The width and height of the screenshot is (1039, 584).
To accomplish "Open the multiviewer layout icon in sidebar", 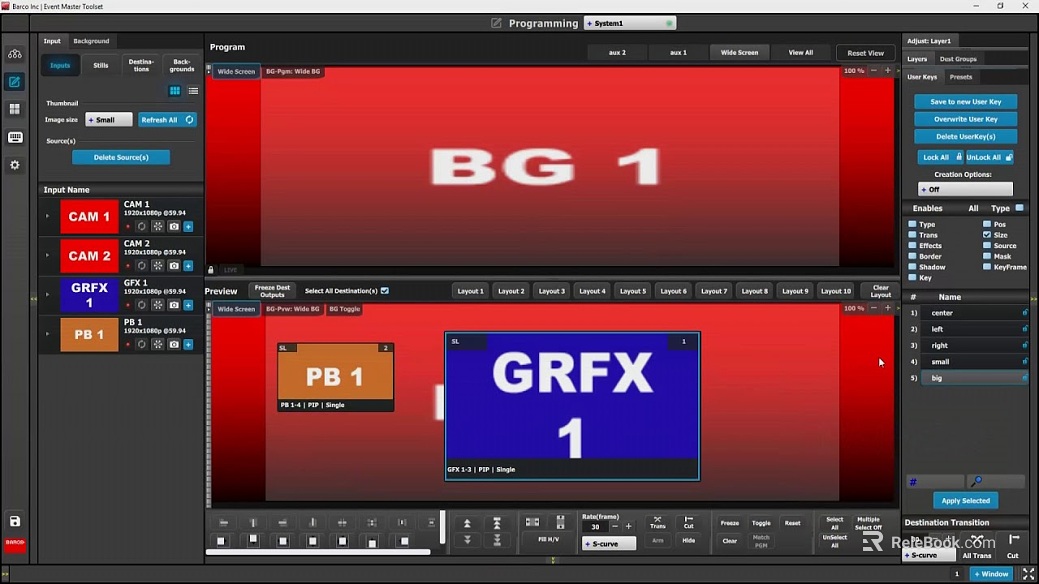I will 14,109.
